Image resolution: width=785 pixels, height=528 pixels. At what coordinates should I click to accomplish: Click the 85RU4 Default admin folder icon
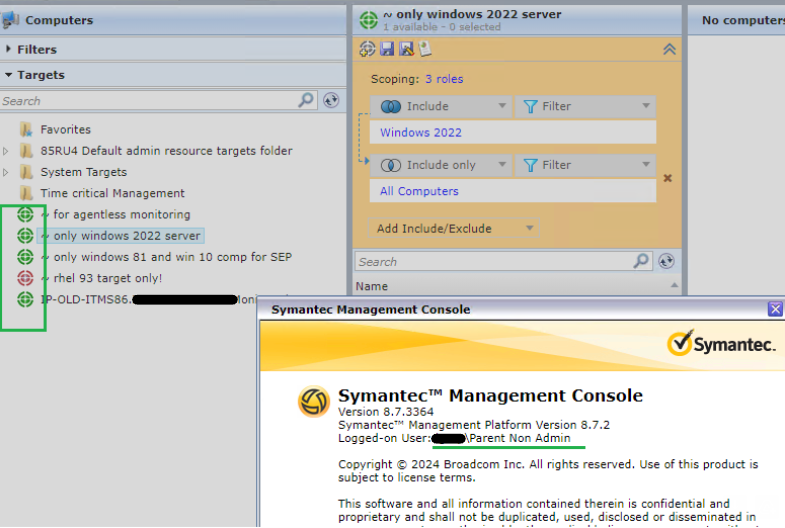[x=26, y=151]
